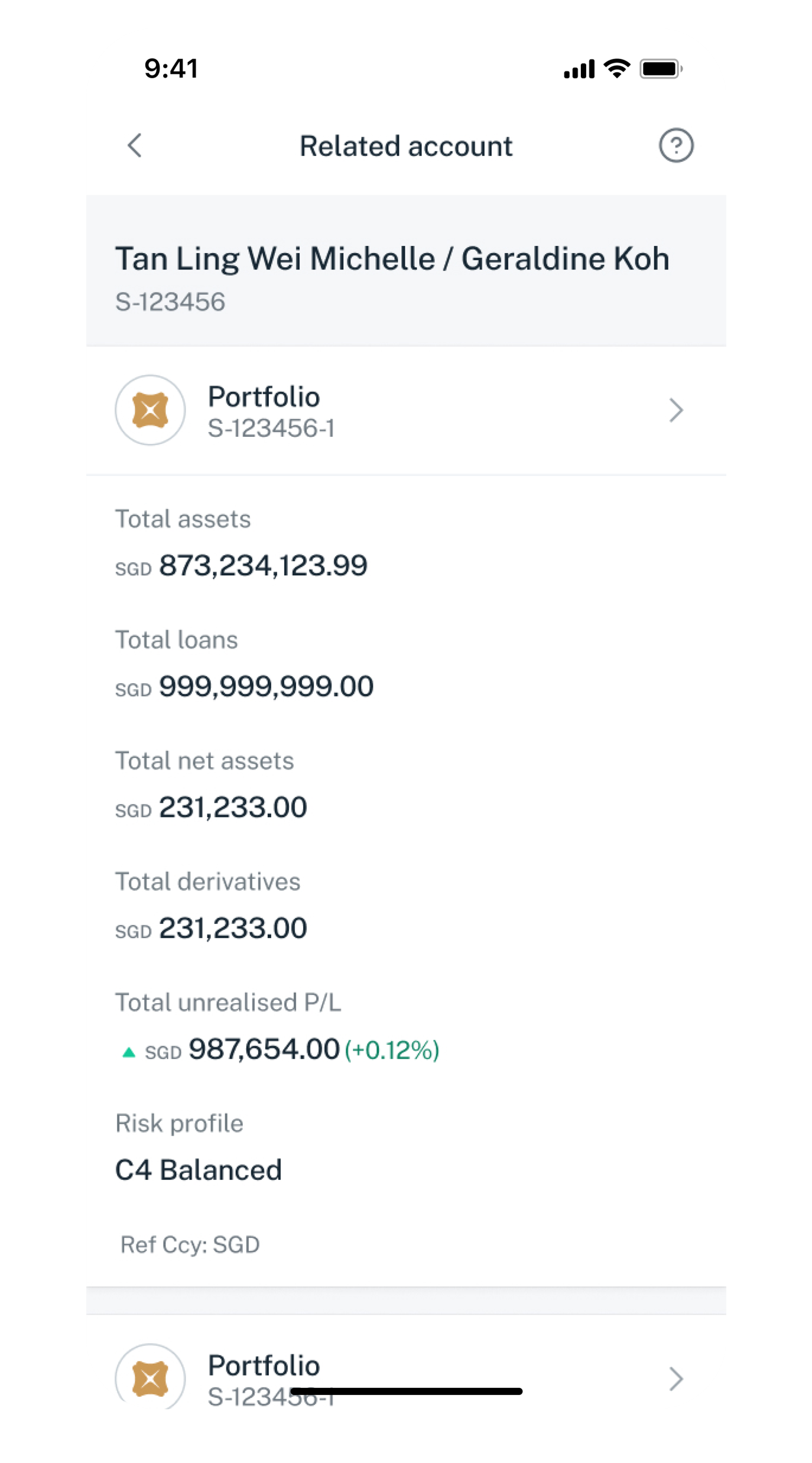Viewport: 812px width, 1463px height.
Task: Open the Portfolio S-123456-1 row title
Action: (264, 397)
